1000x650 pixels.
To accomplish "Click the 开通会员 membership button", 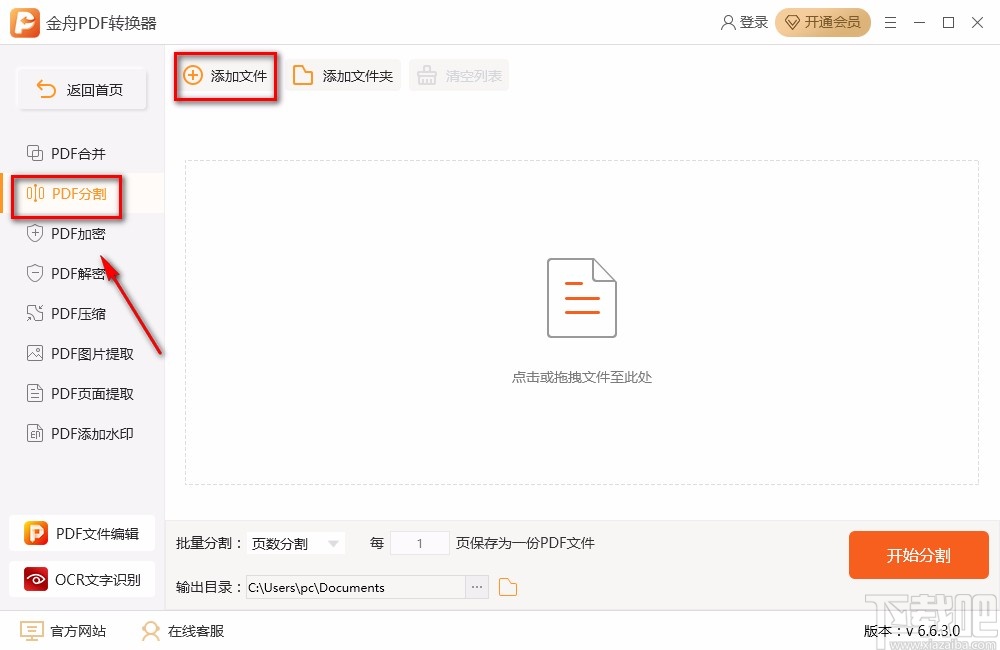I will coord(822,22).
